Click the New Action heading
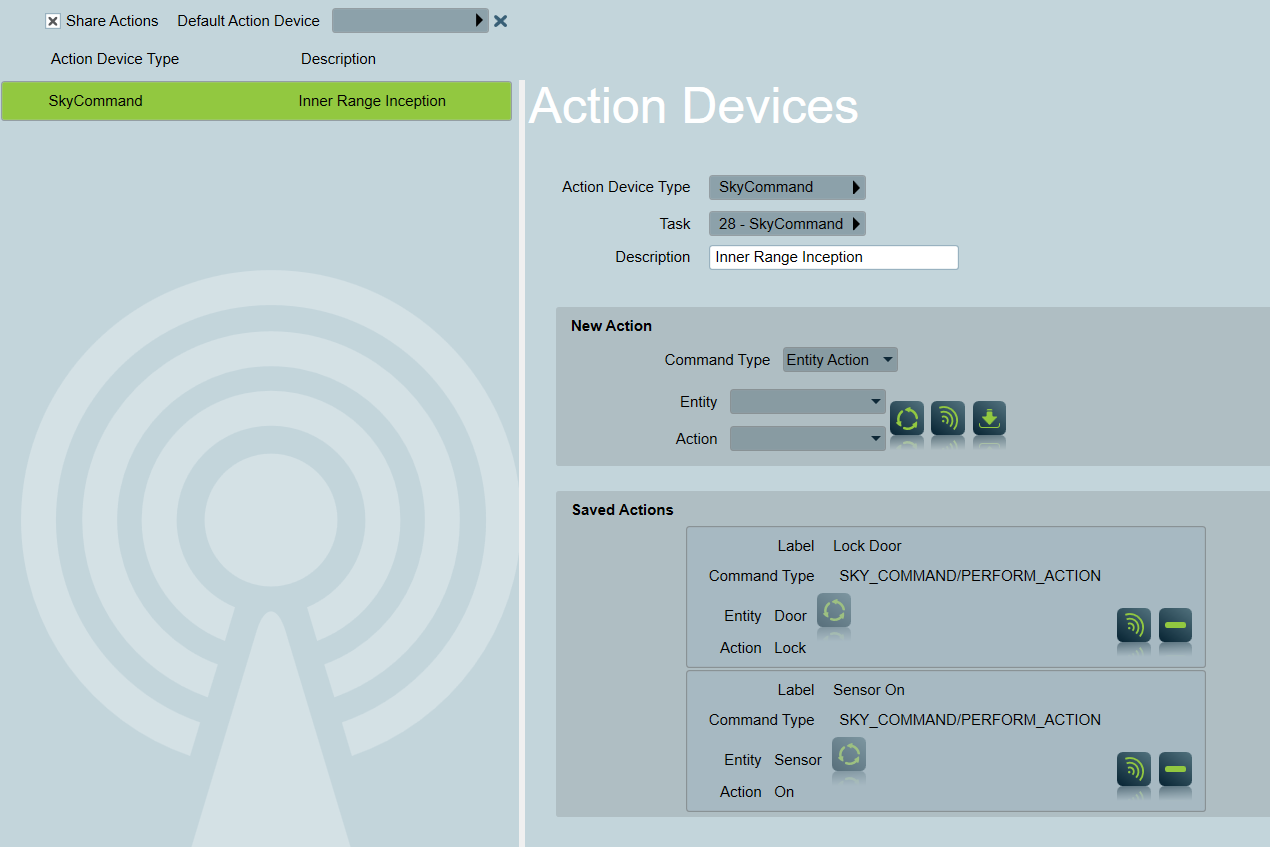 (611, 326)
